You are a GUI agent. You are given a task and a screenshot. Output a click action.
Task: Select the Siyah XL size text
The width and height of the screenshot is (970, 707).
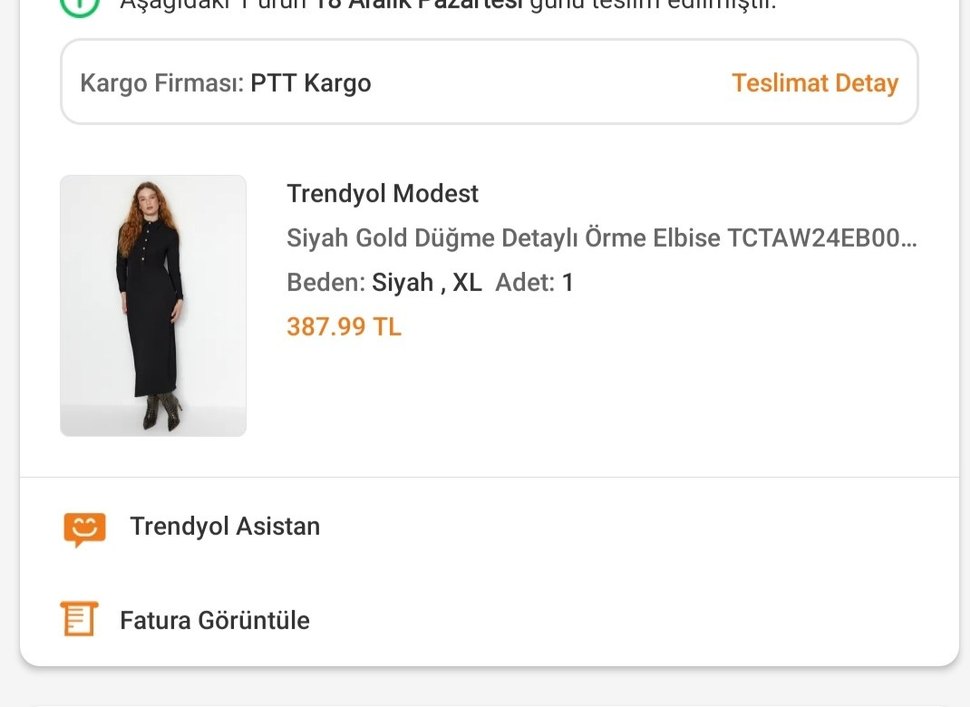(424, 282)
